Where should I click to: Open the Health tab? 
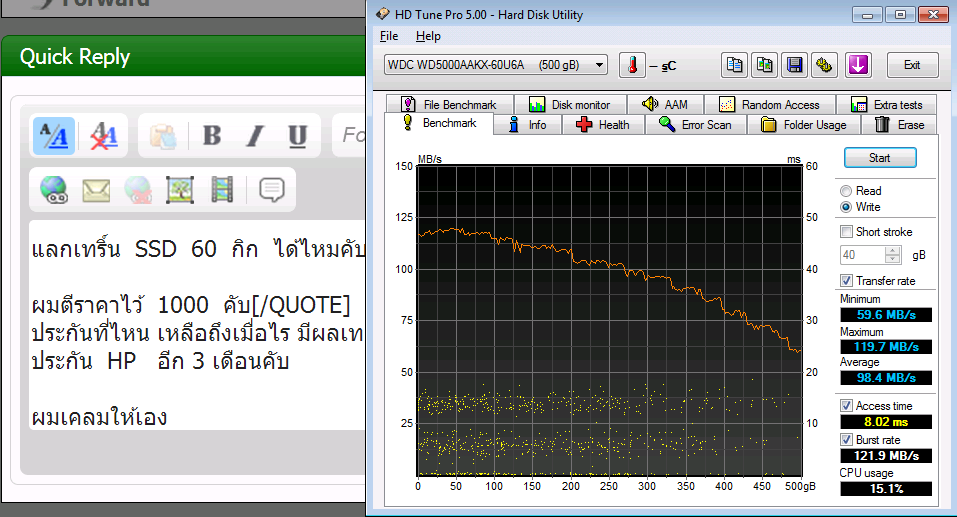click(602, 125)
